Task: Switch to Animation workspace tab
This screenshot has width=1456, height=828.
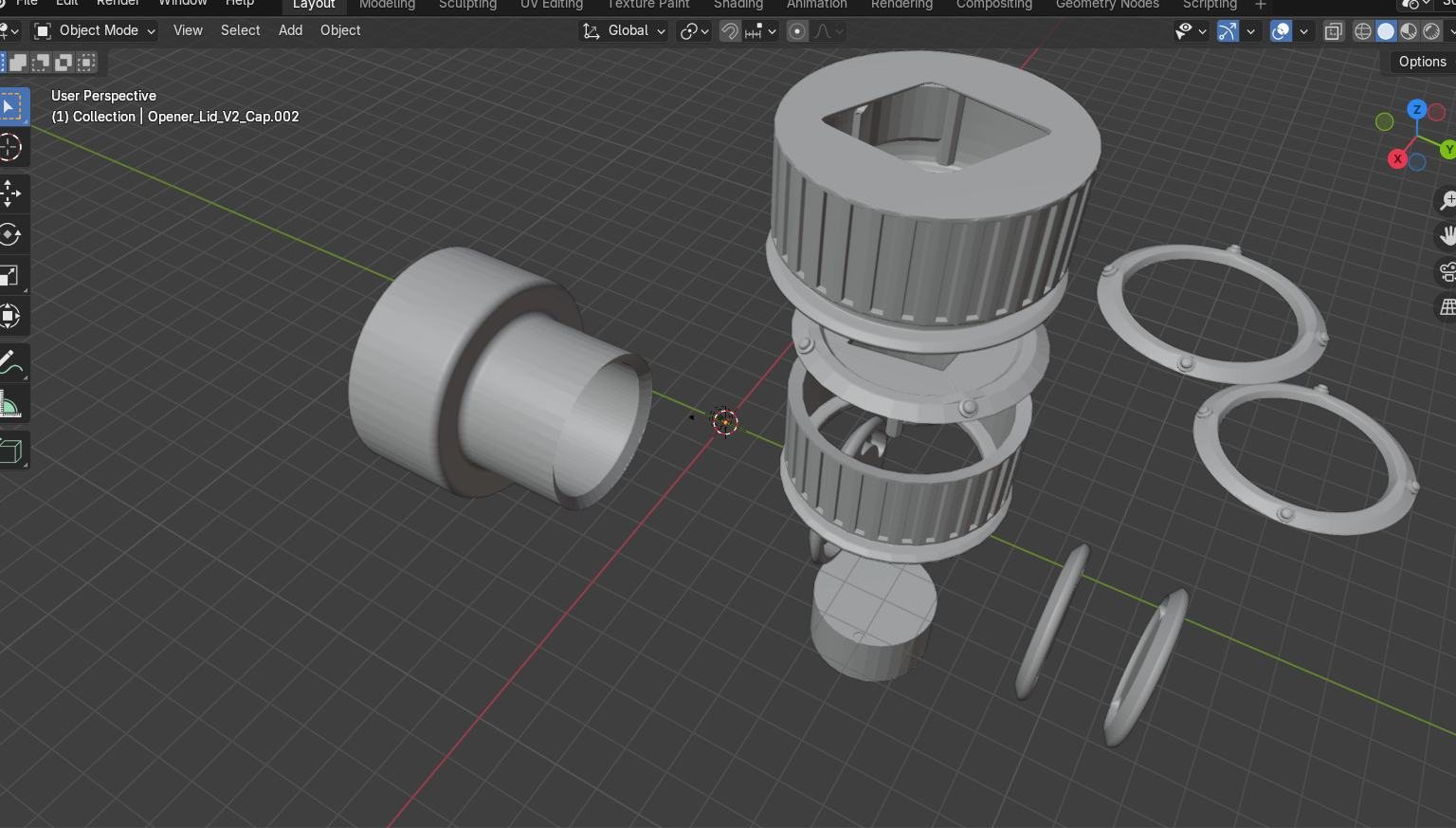Action: [x=816, y=5]
